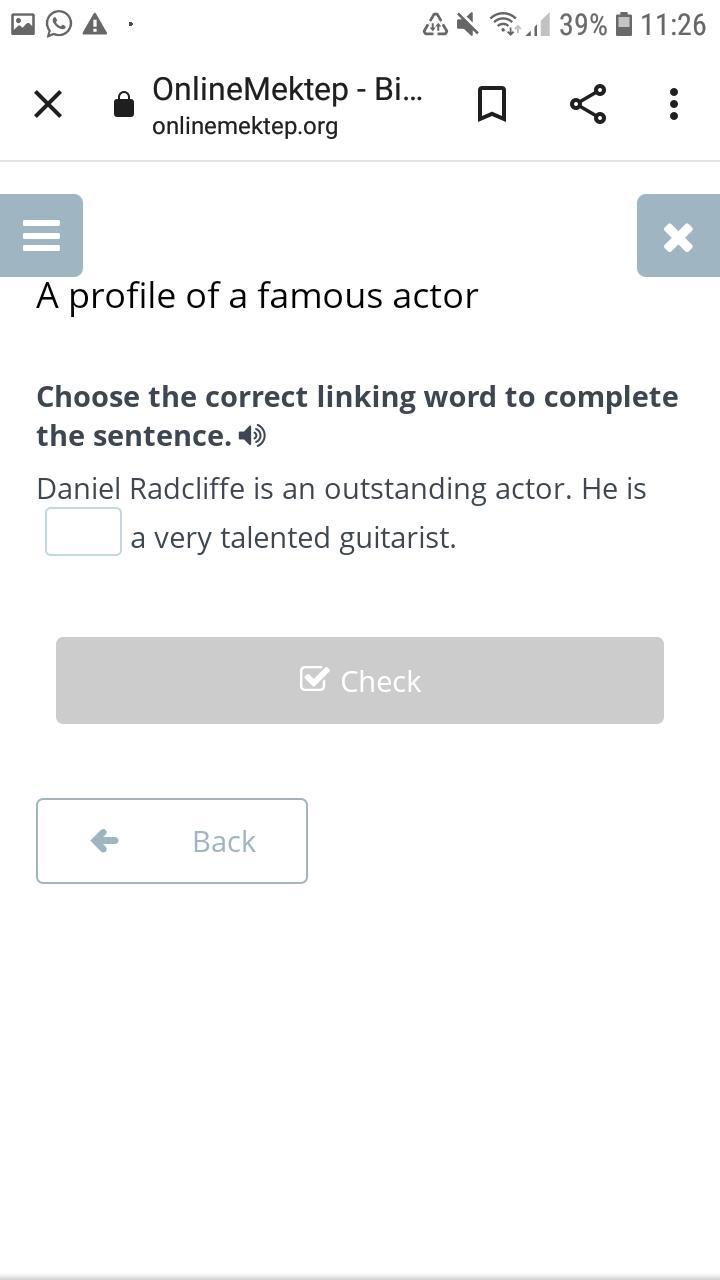Tap the WhatsApp notification icon in the status bar
Viewport: 720px width, 1280px height.
59,24
